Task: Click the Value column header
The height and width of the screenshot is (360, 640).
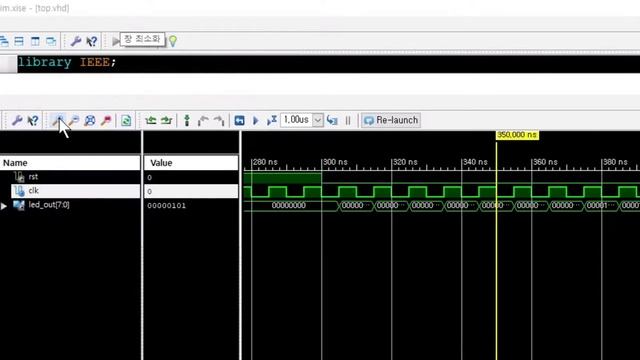Action: tap(191, 163)
